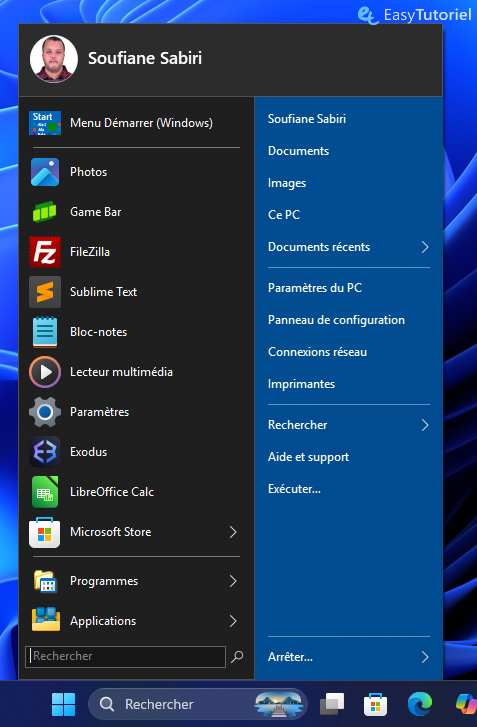Expand the Microsoft Store submenu arrow

233,532
